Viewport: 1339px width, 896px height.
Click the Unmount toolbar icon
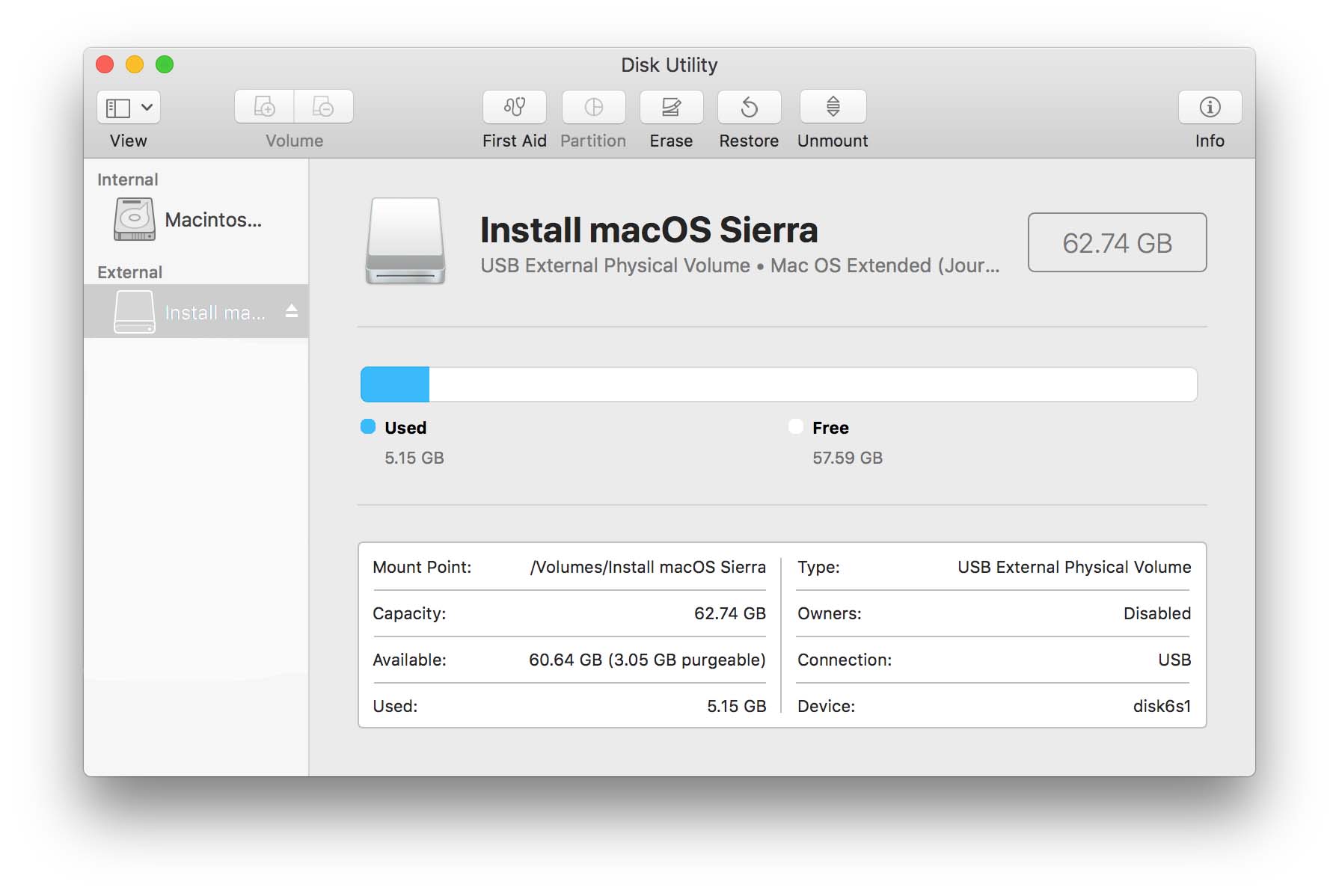point(833,107)
